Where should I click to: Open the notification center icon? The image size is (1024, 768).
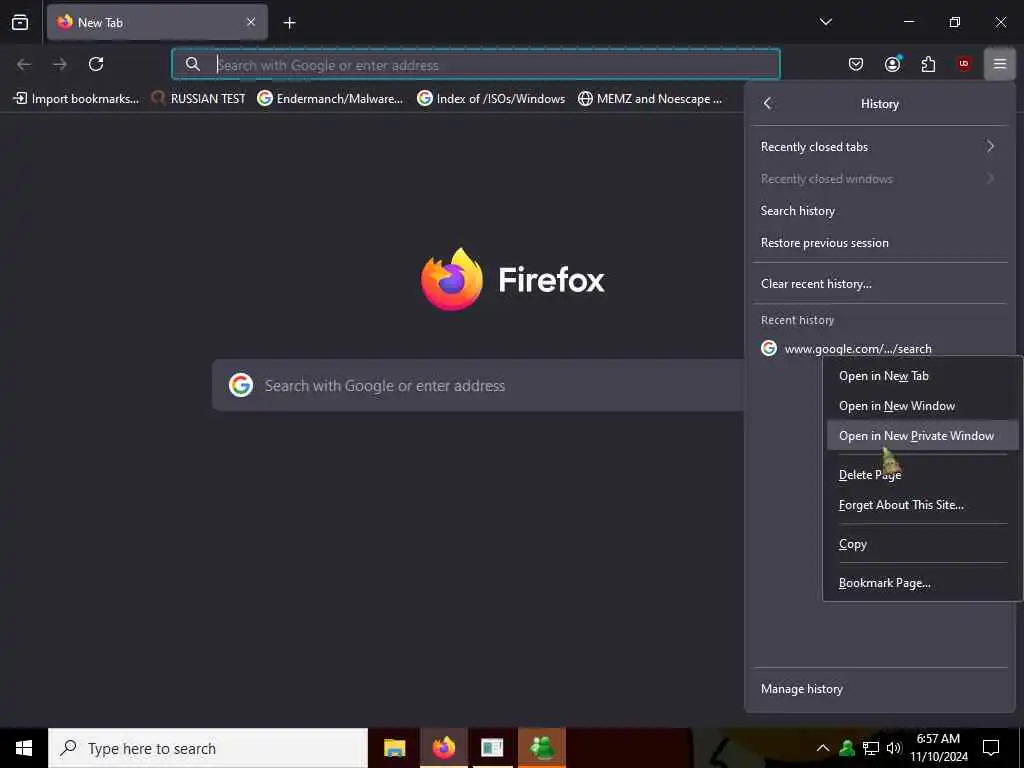click(x=991, y=748)
